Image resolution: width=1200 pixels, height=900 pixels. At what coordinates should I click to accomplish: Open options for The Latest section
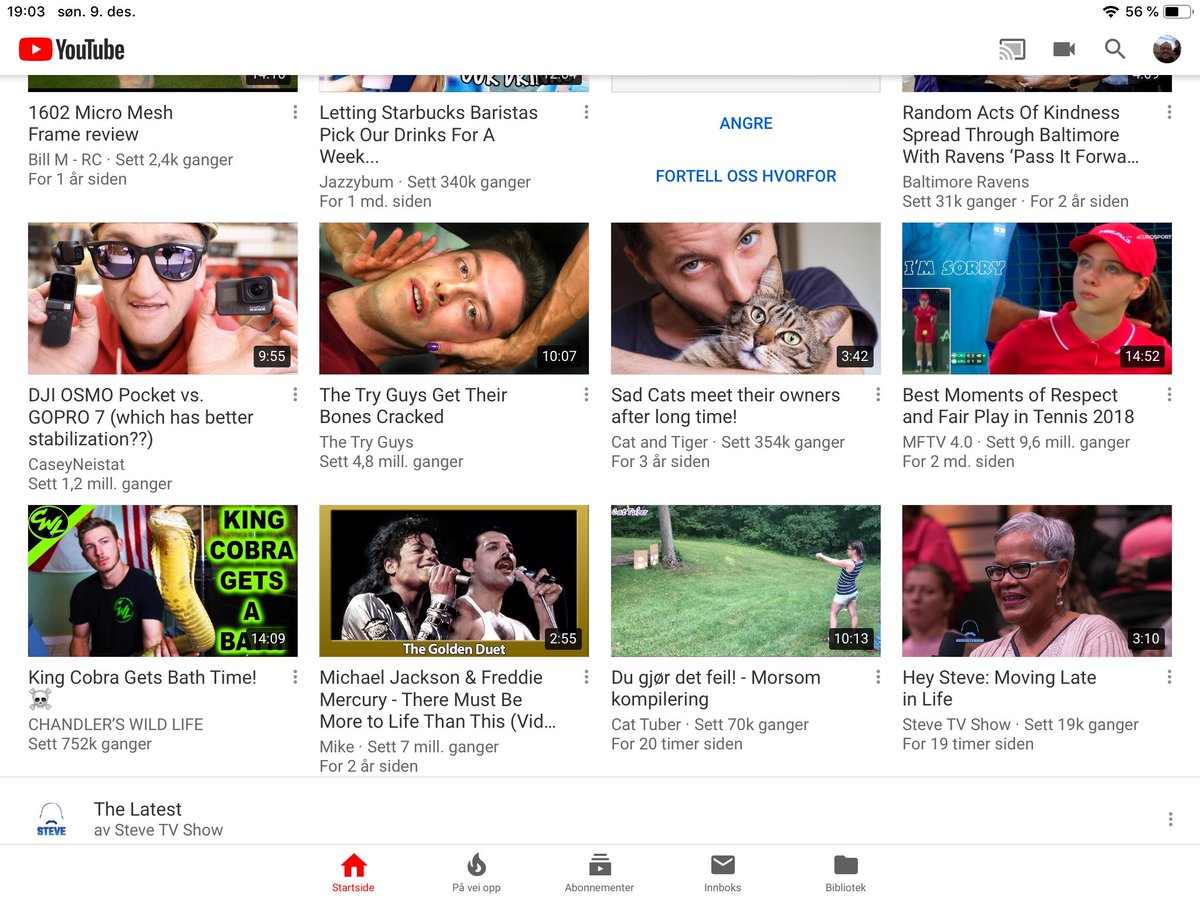pos(1170,819)
